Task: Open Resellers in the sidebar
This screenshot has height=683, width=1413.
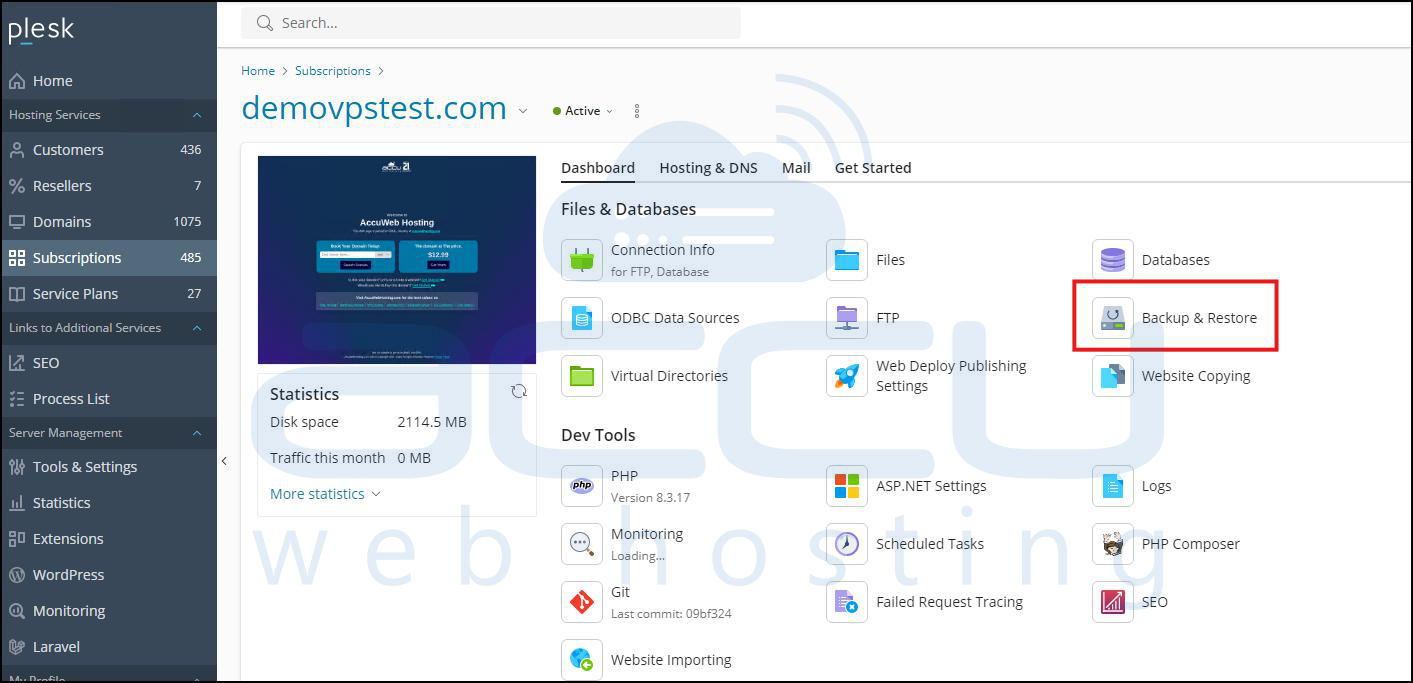Action: point(108,186)
